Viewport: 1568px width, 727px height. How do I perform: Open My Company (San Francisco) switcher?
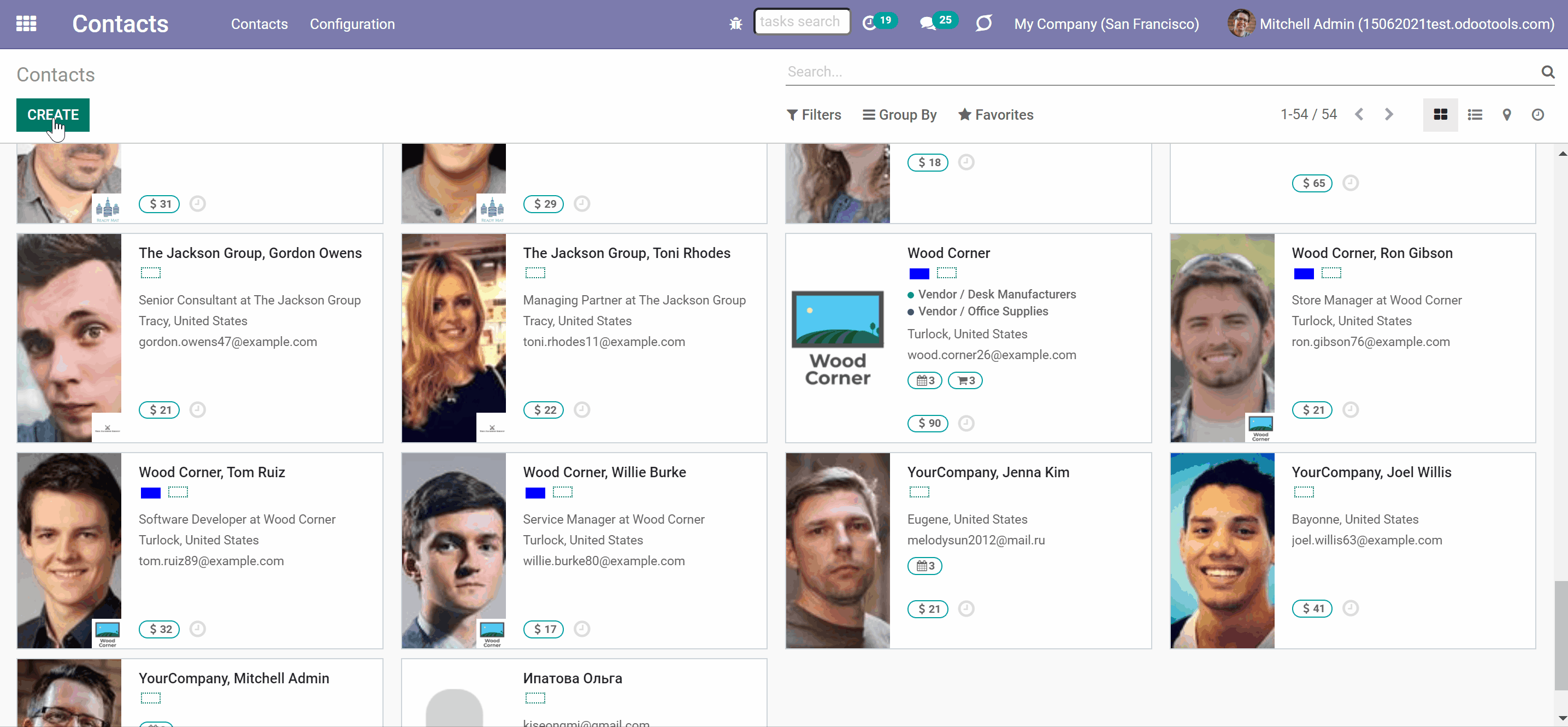pyautogui.click(x=1106, y=24)
